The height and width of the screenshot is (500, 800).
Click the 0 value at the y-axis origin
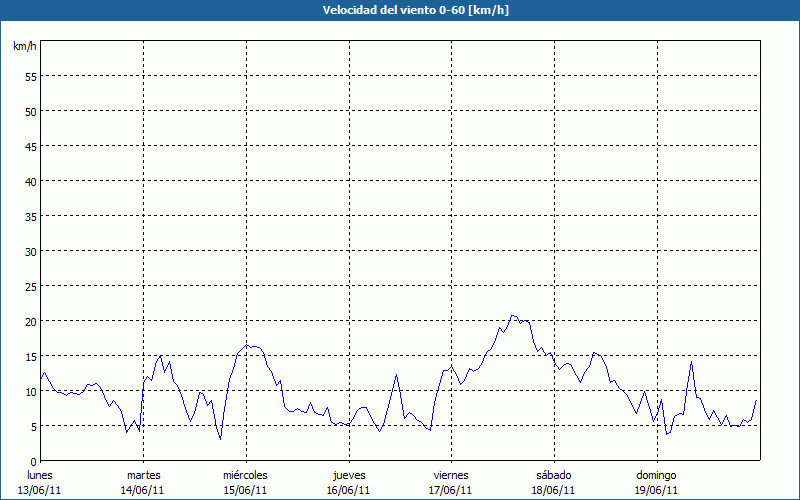point(33,461)
